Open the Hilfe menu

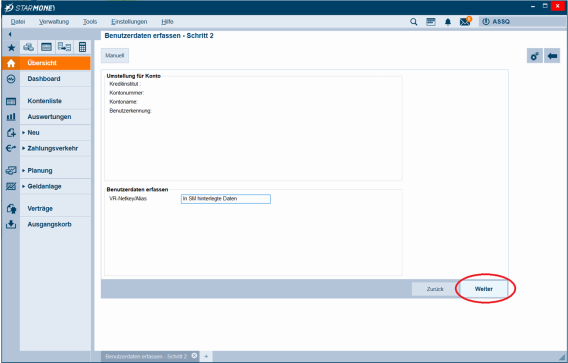pos(167,22)
